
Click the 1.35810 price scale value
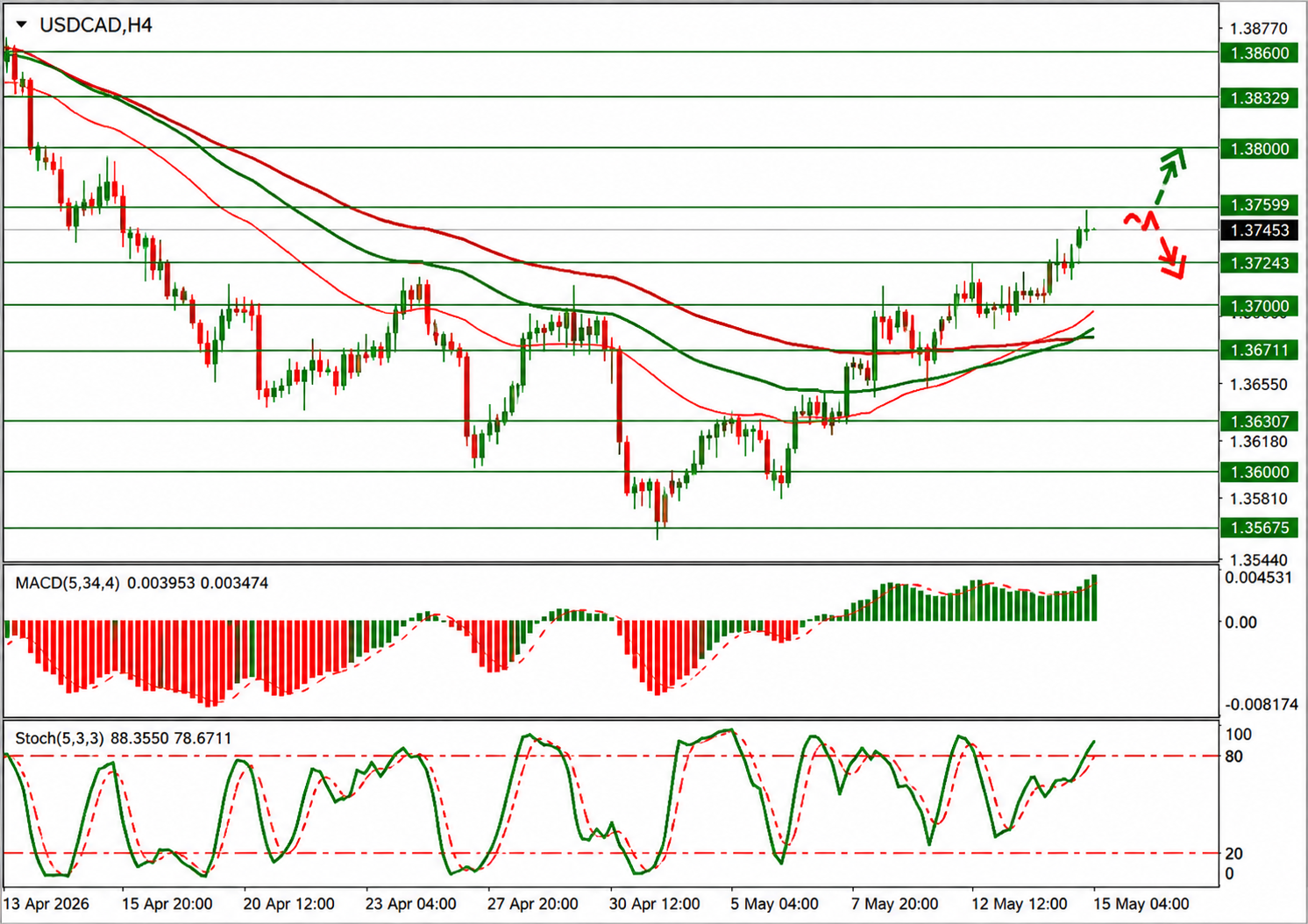coord(1259,500)
